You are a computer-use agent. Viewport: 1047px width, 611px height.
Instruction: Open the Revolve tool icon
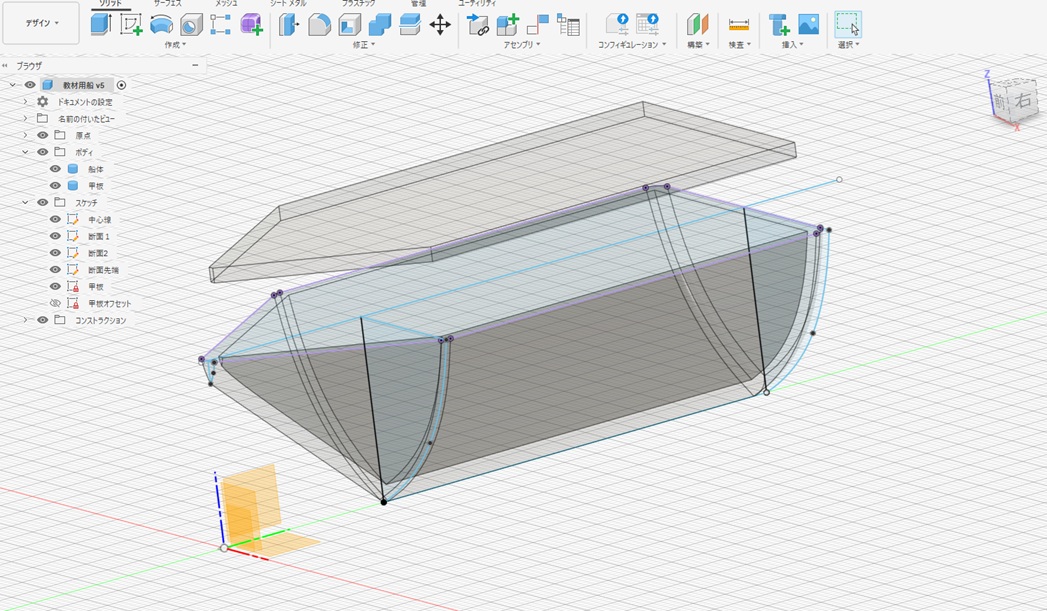click(x=161, y=24)
